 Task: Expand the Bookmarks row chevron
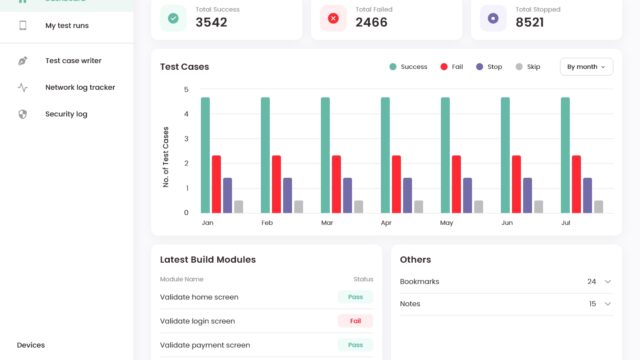608,282
